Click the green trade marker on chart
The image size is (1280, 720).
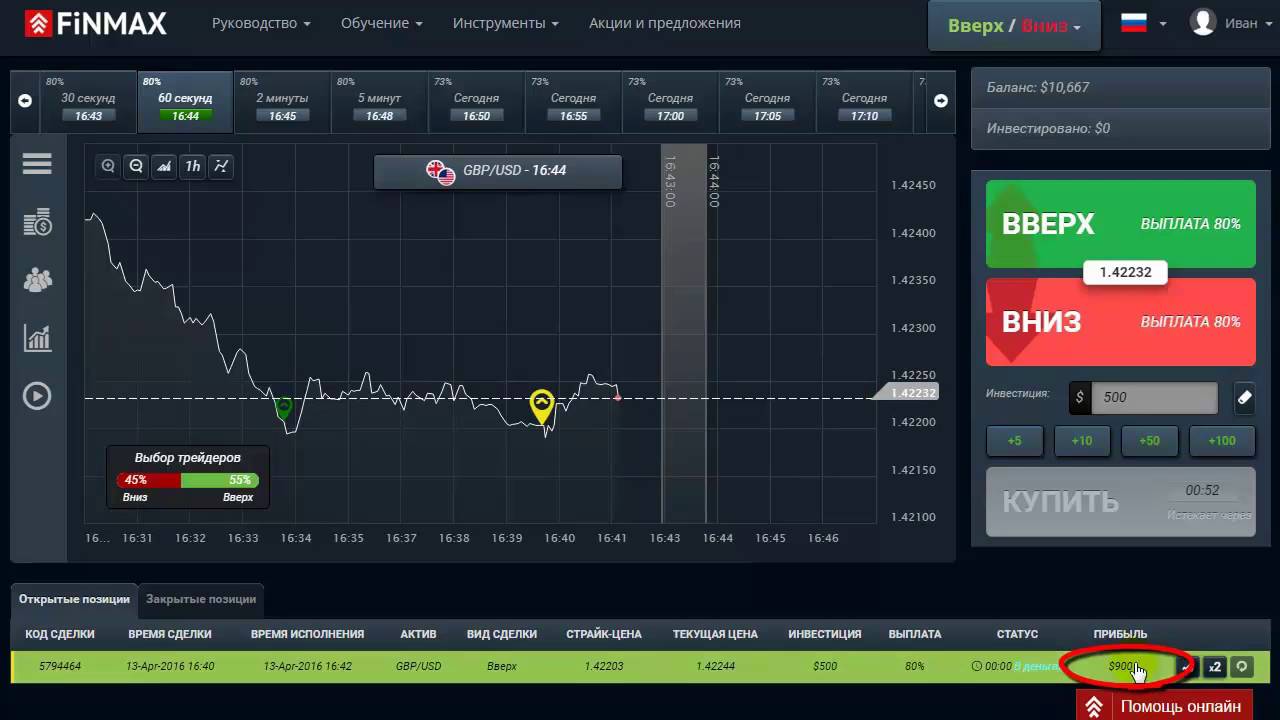(x=284, y=408)
